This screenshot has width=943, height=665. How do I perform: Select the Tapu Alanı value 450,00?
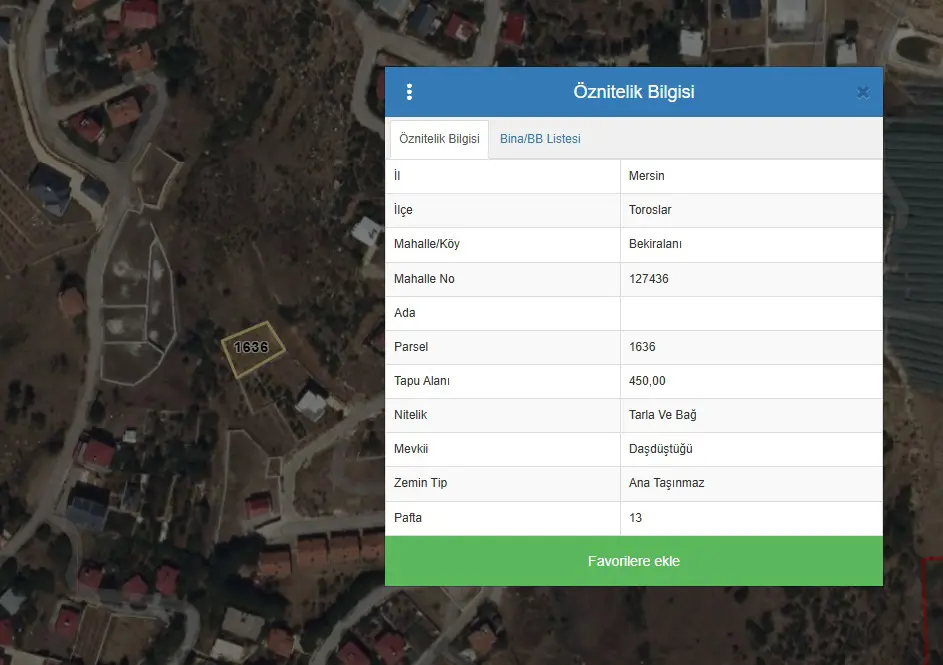(x=647, y=381)
